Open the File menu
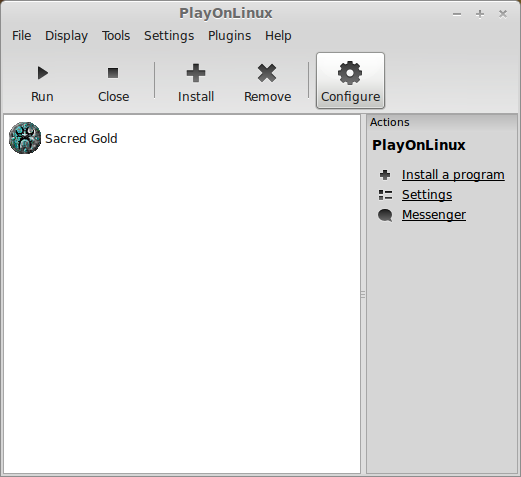 22,36
